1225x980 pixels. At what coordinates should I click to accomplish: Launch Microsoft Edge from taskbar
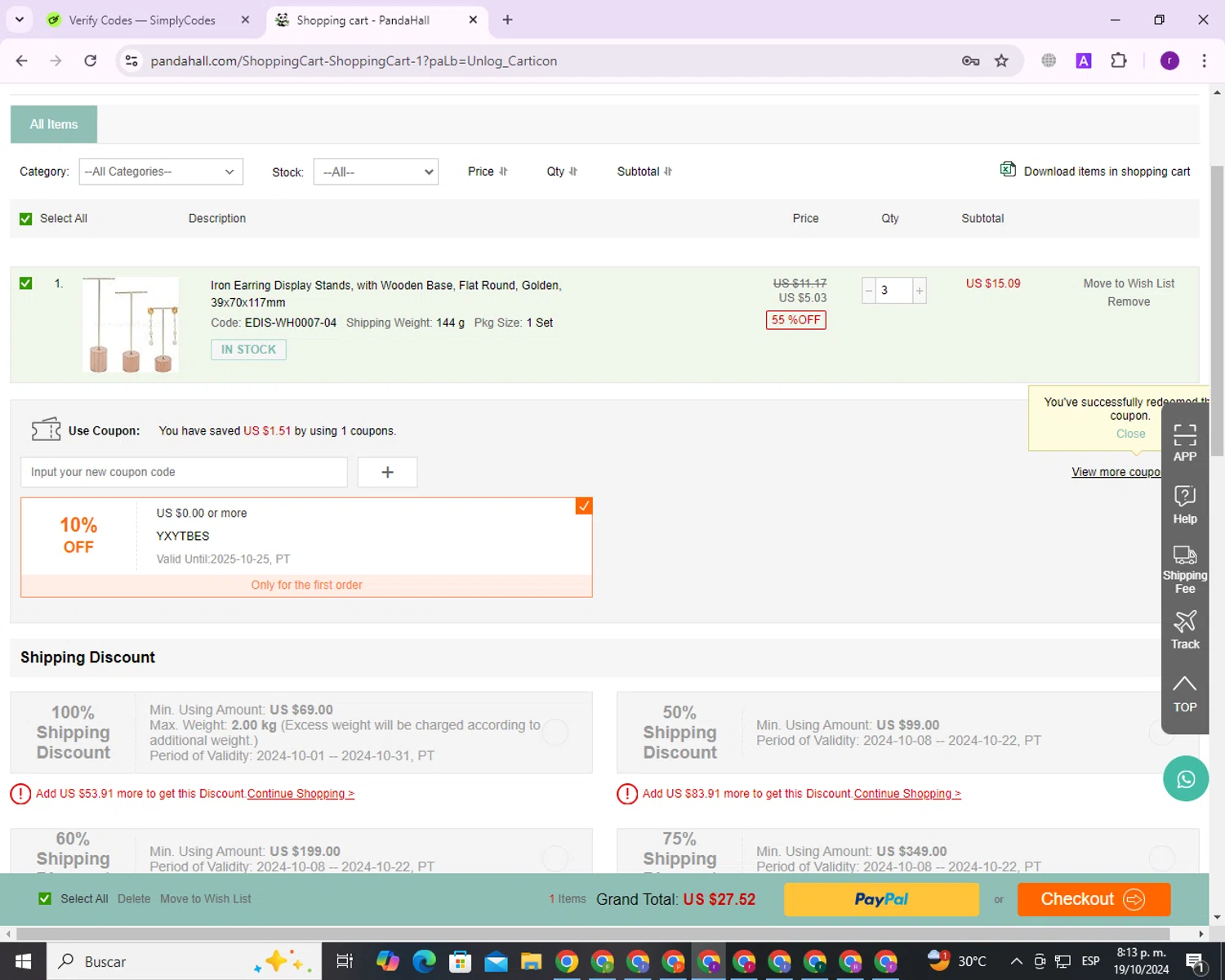(424, 961)
